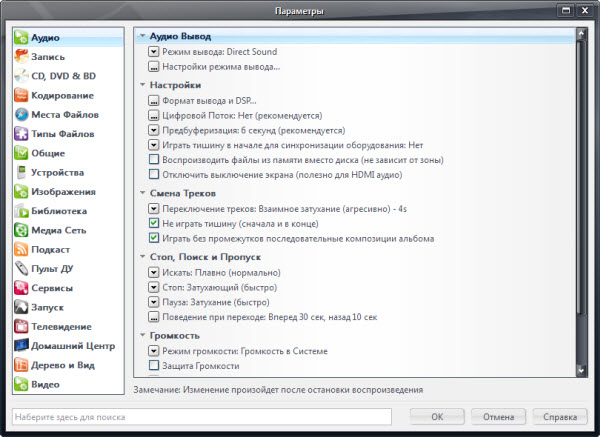Click the Видео icon in sidebar
The image size is (600, 437).
20,384
